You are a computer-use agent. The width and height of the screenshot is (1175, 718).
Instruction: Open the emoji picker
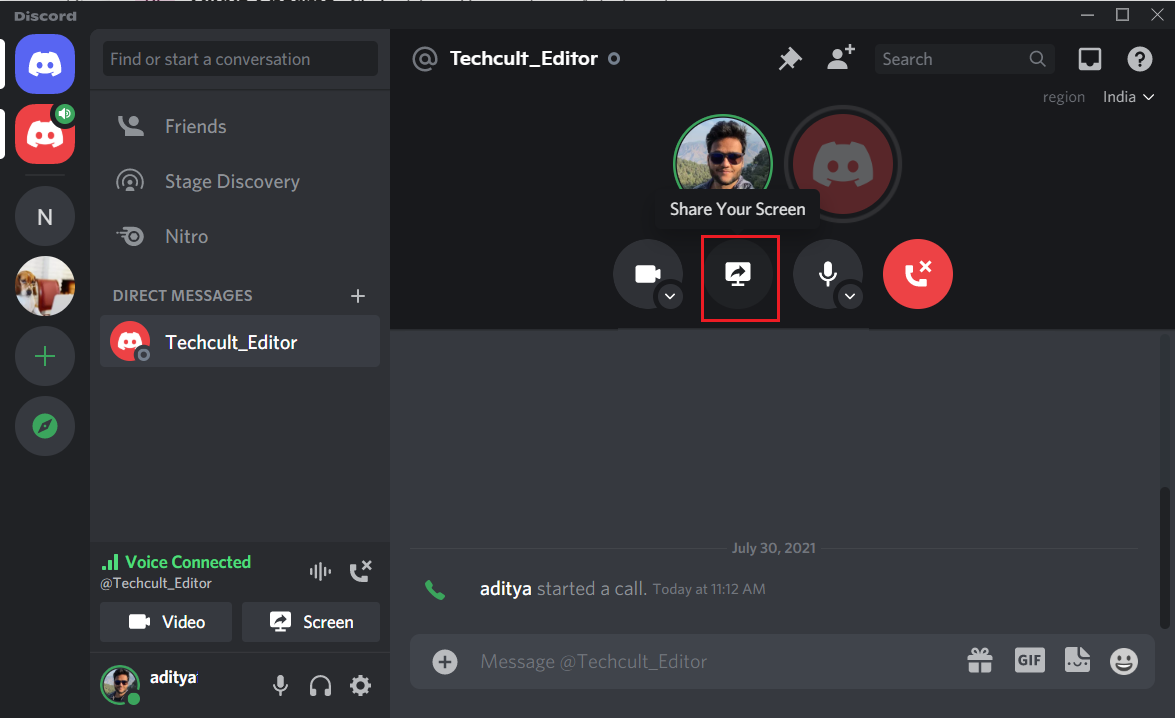(x=1123, y=661)
